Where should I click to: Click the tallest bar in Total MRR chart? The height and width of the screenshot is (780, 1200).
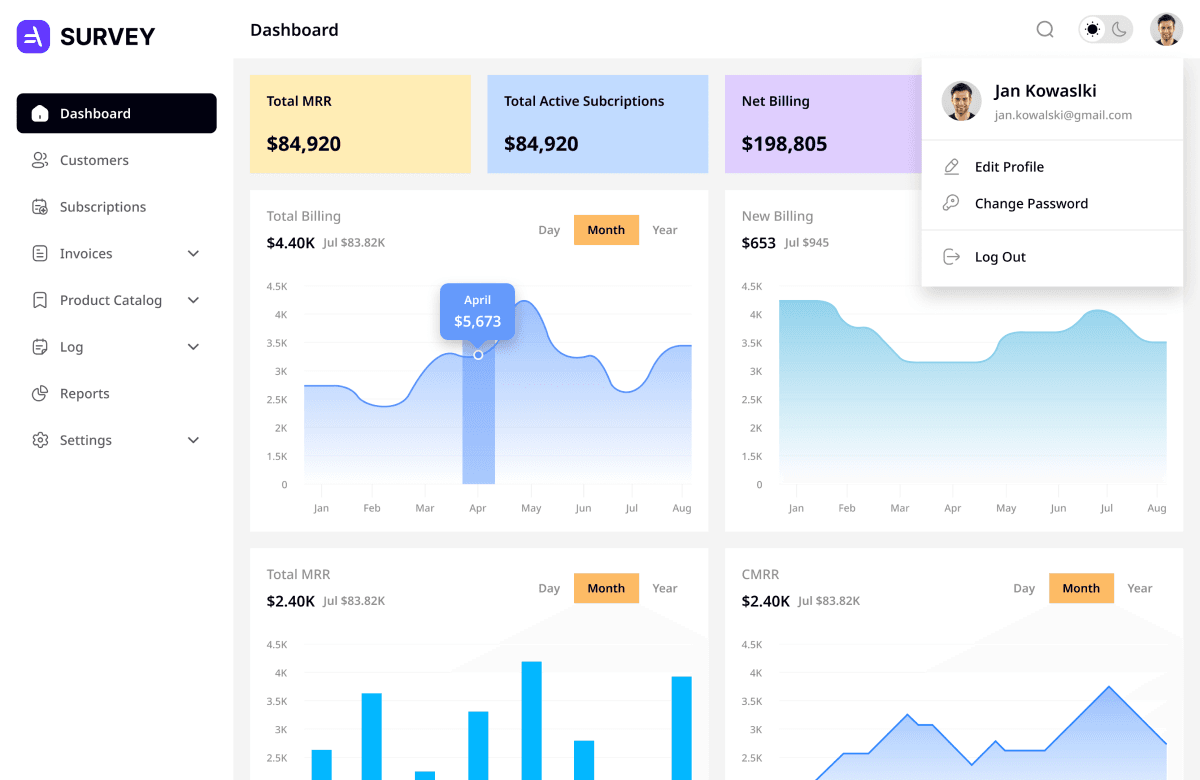coord(532,721)
